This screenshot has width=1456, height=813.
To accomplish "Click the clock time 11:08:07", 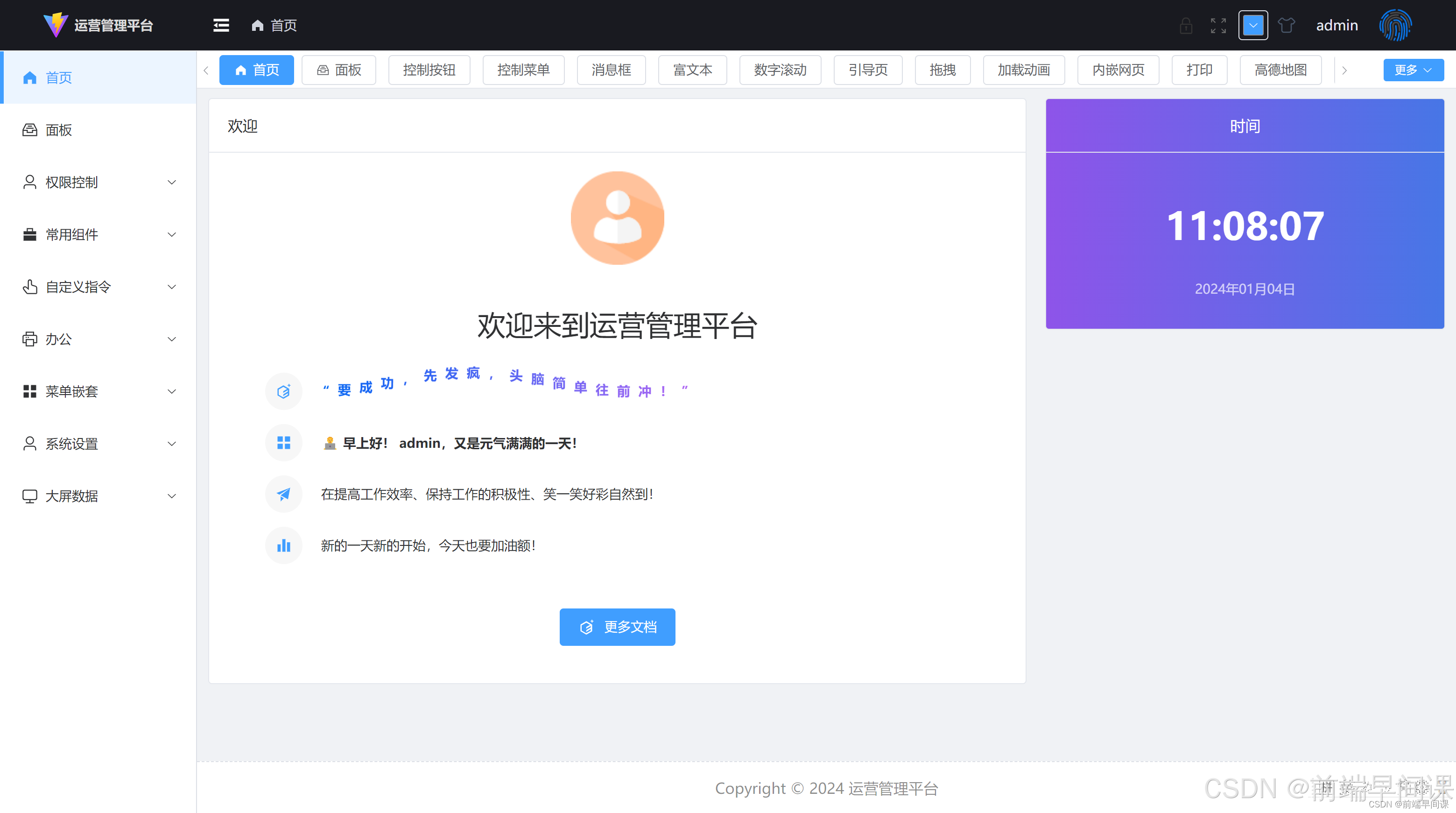I will [1245, 226].
